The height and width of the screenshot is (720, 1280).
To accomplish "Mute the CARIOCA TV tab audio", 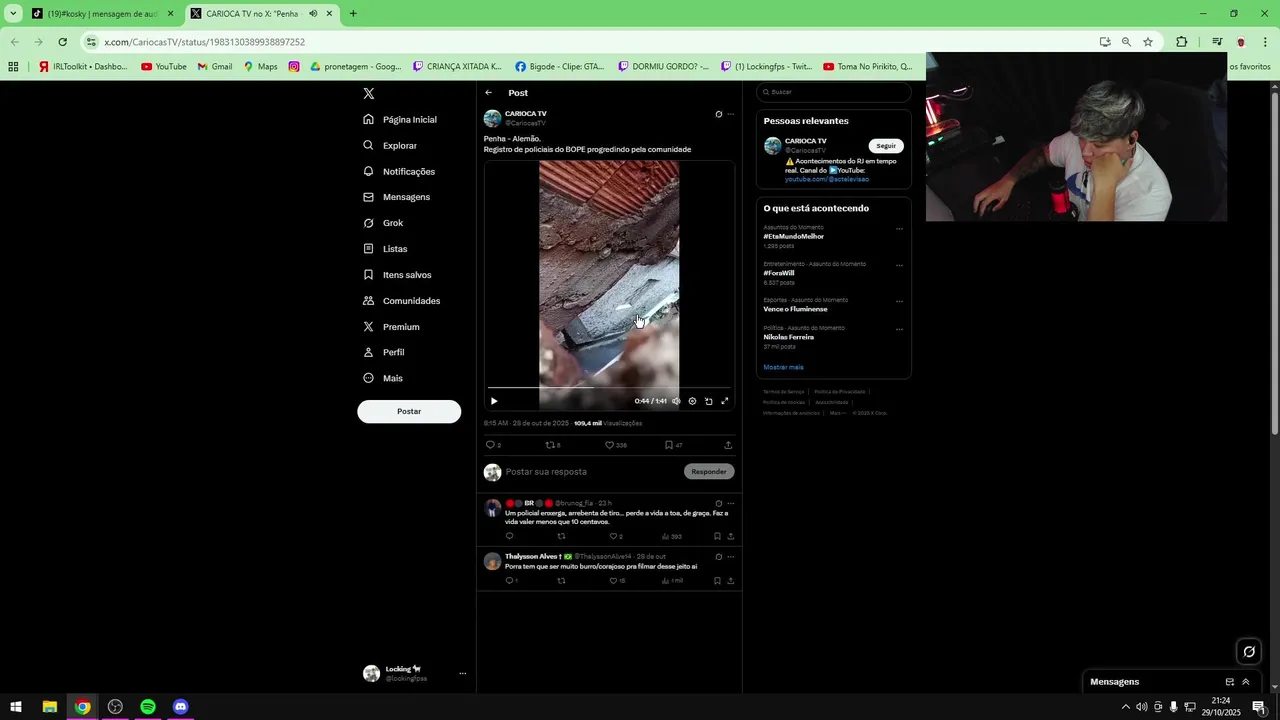I will pyautogui.click(x=313, y=14).
